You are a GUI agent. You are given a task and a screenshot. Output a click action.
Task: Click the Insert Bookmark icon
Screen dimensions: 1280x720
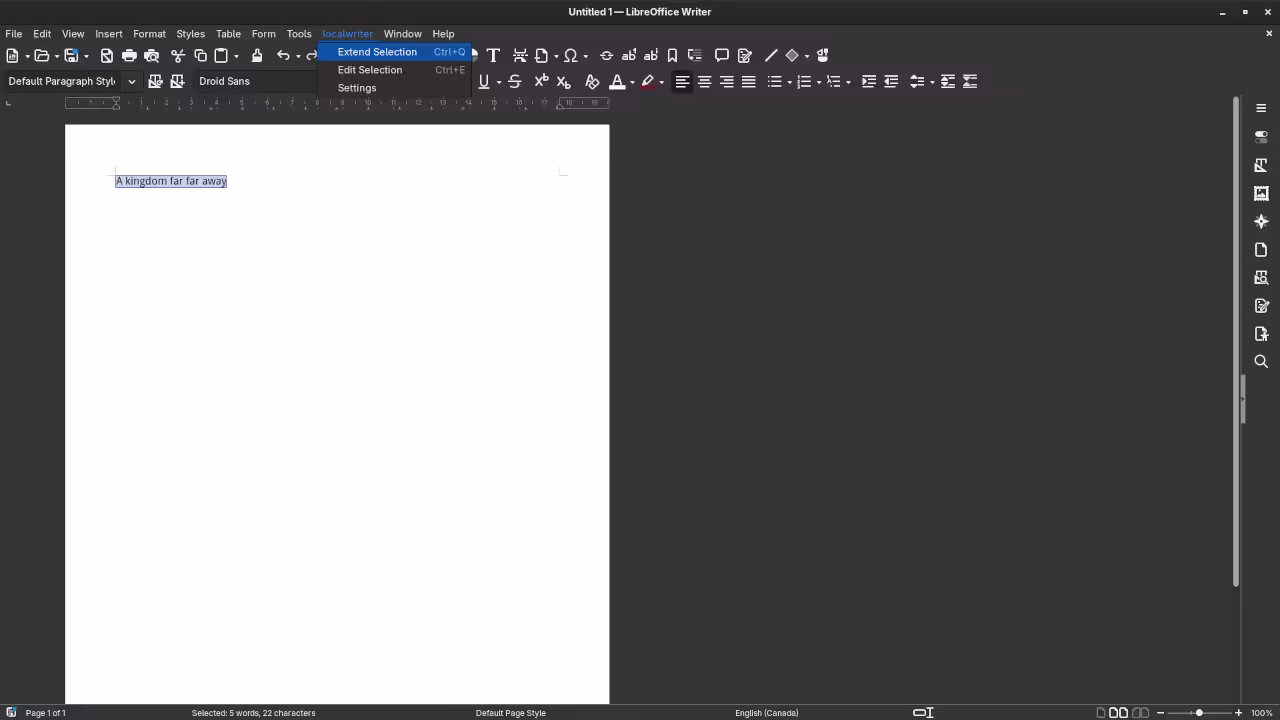(x=672, y=55)
